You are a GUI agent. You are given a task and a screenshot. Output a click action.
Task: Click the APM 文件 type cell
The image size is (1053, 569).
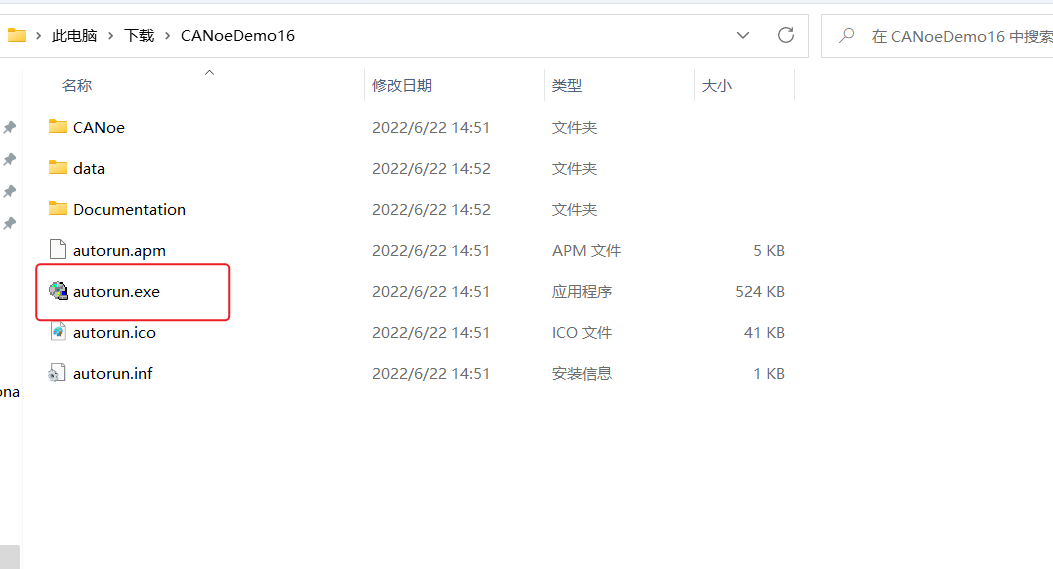586,251
